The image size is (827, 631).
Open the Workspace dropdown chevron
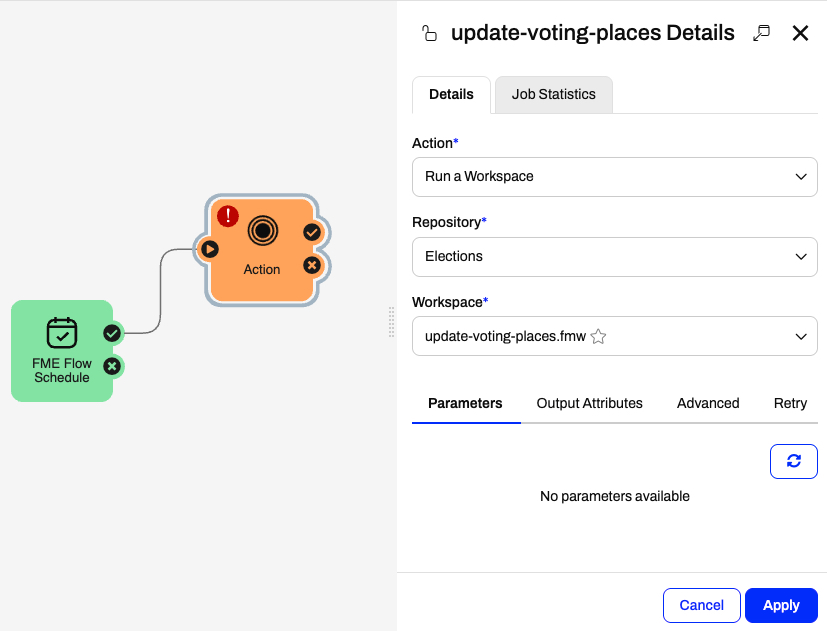[801, 337]
